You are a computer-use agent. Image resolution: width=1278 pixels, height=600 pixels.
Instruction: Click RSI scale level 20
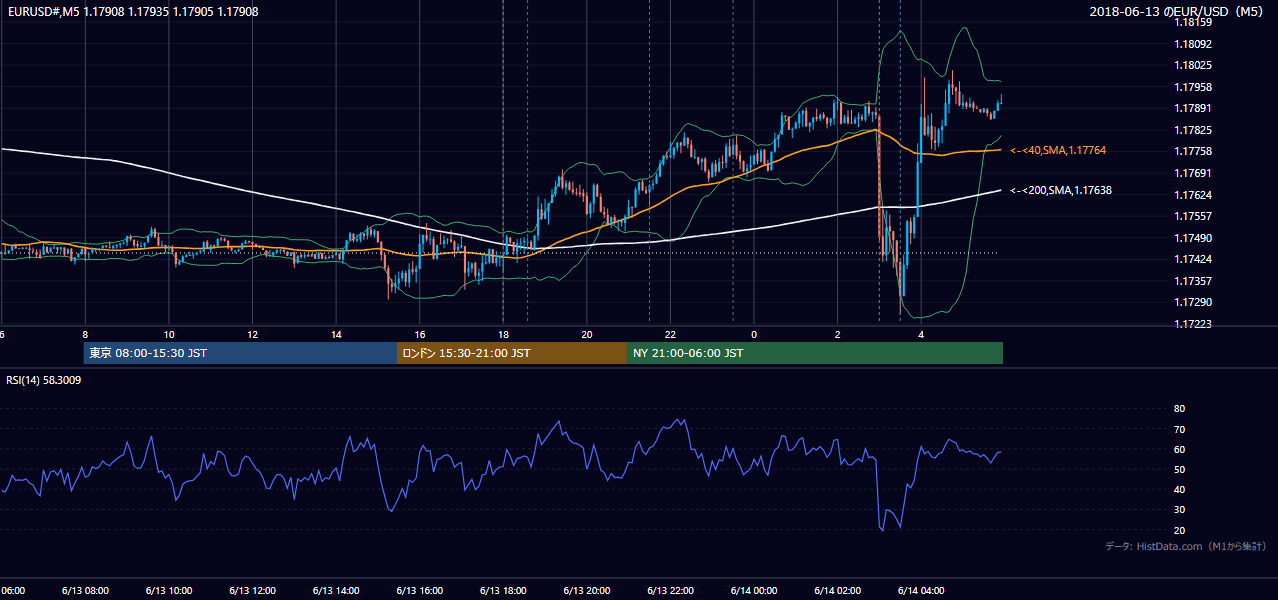coord(1179,530)
